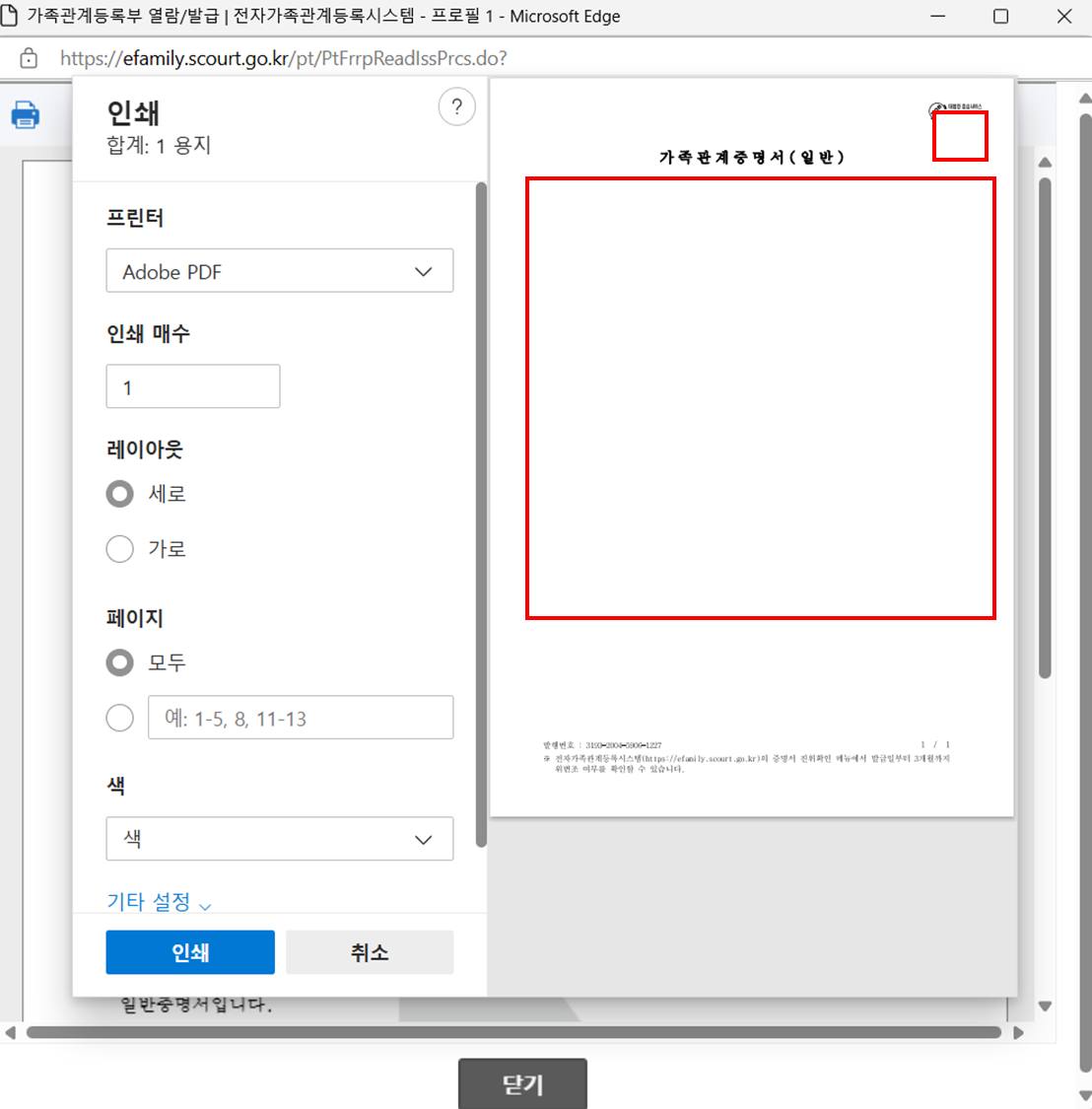1092x1109 pixels.
Task: Click inside the 인쇄 매수 copies field
Action: click(192, 385)
